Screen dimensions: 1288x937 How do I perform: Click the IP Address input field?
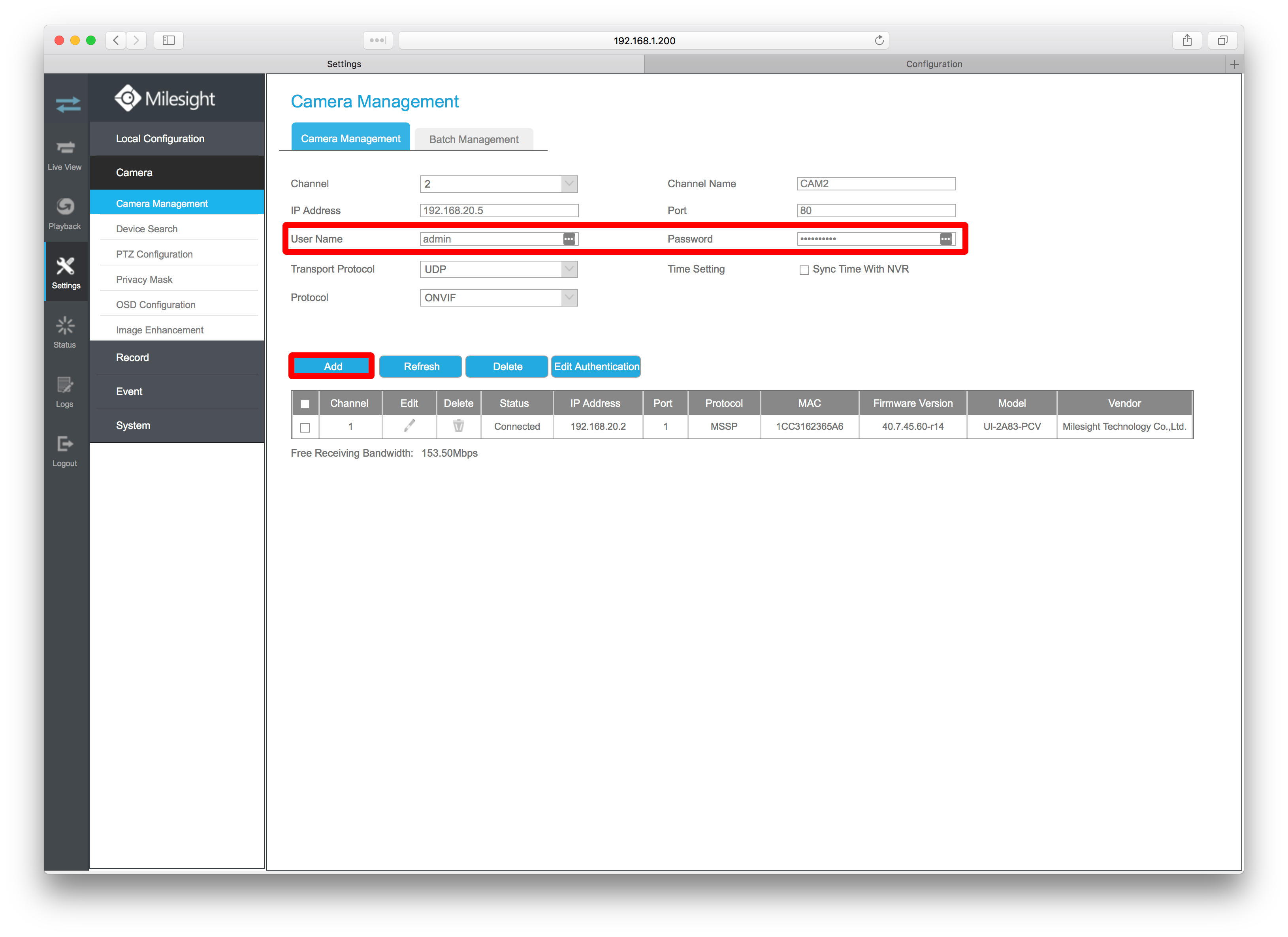498,211
